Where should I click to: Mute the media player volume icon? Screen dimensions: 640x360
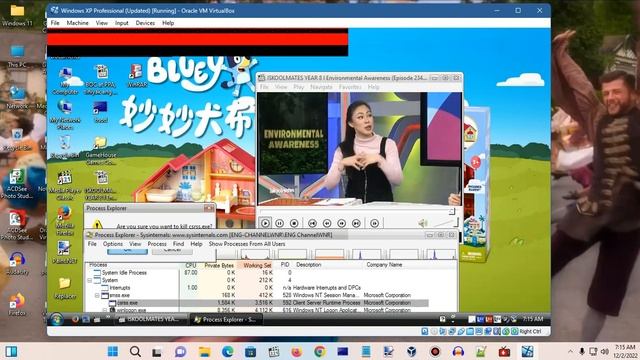coord(423,223)
